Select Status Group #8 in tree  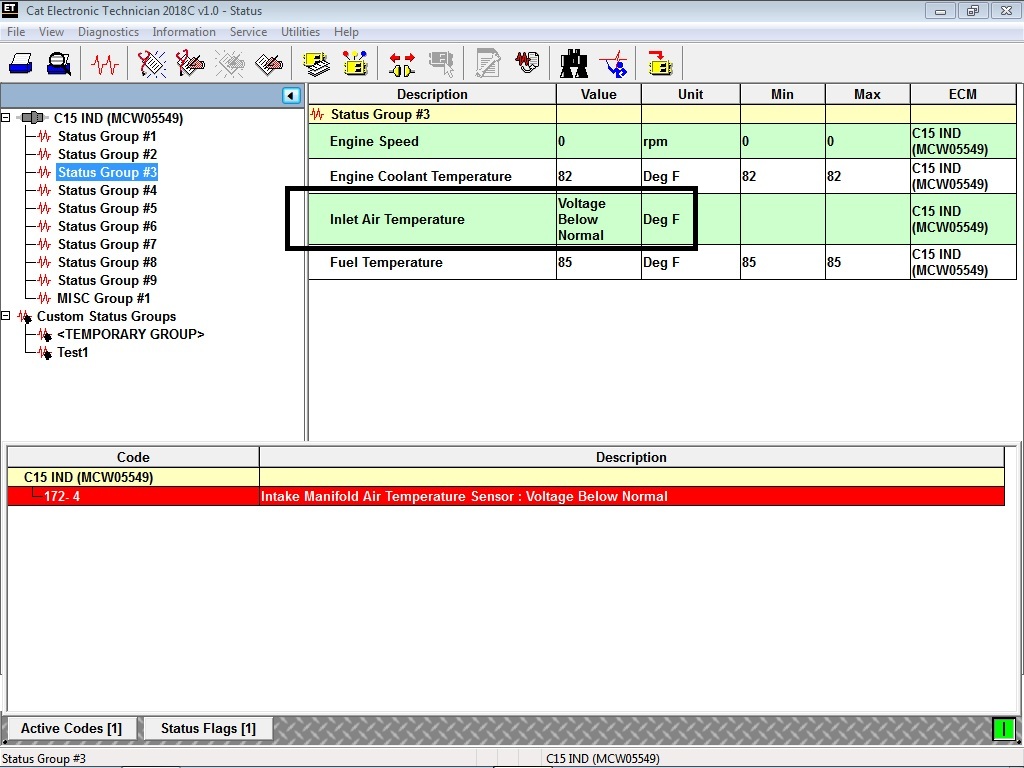(107, 263)
